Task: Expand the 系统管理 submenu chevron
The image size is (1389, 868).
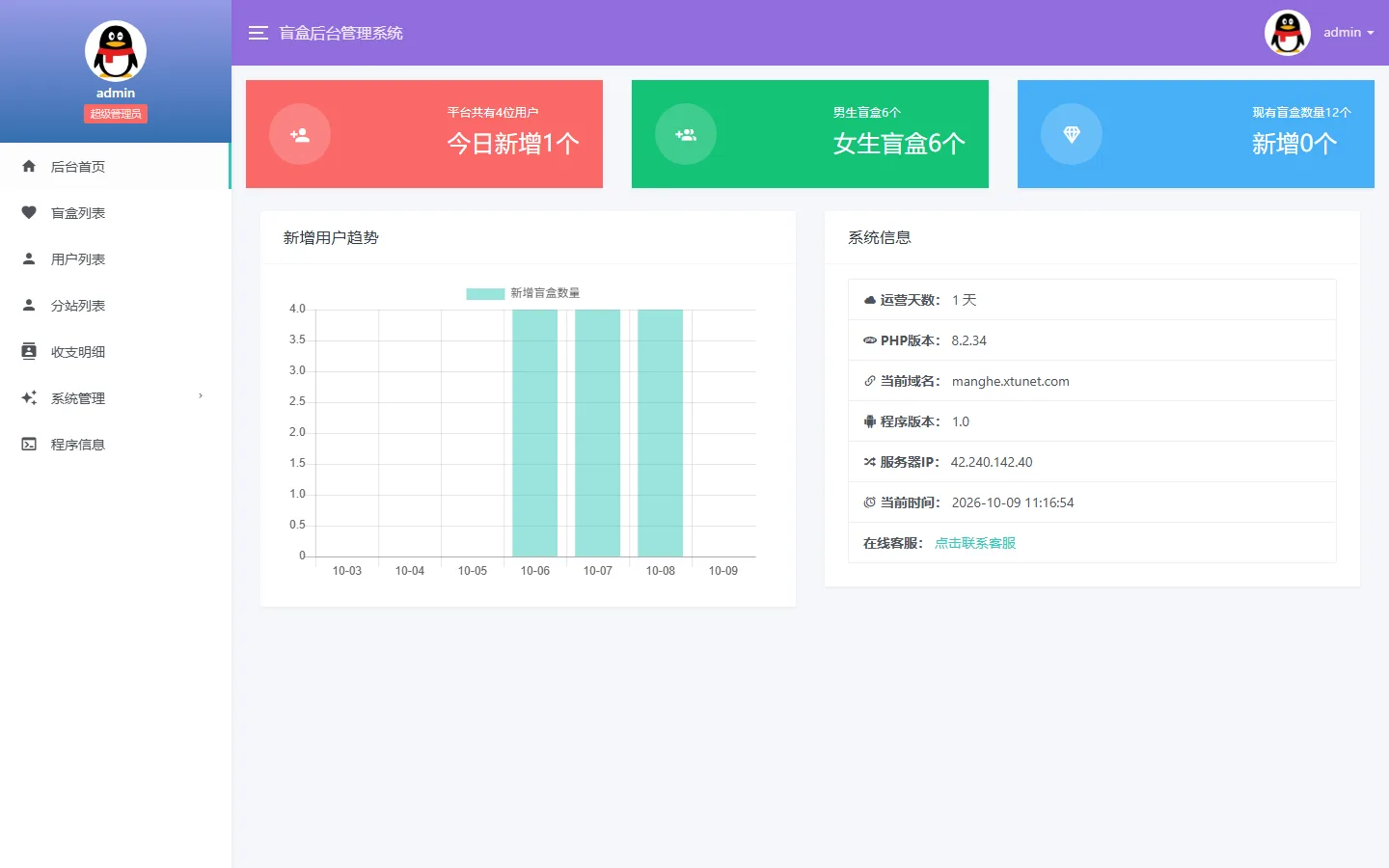Action: (201, 396)
